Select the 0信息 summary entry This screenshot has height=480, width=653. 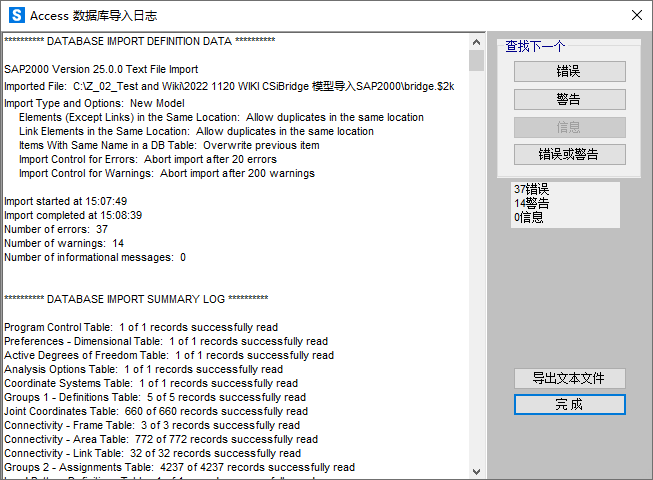point(527,217)
